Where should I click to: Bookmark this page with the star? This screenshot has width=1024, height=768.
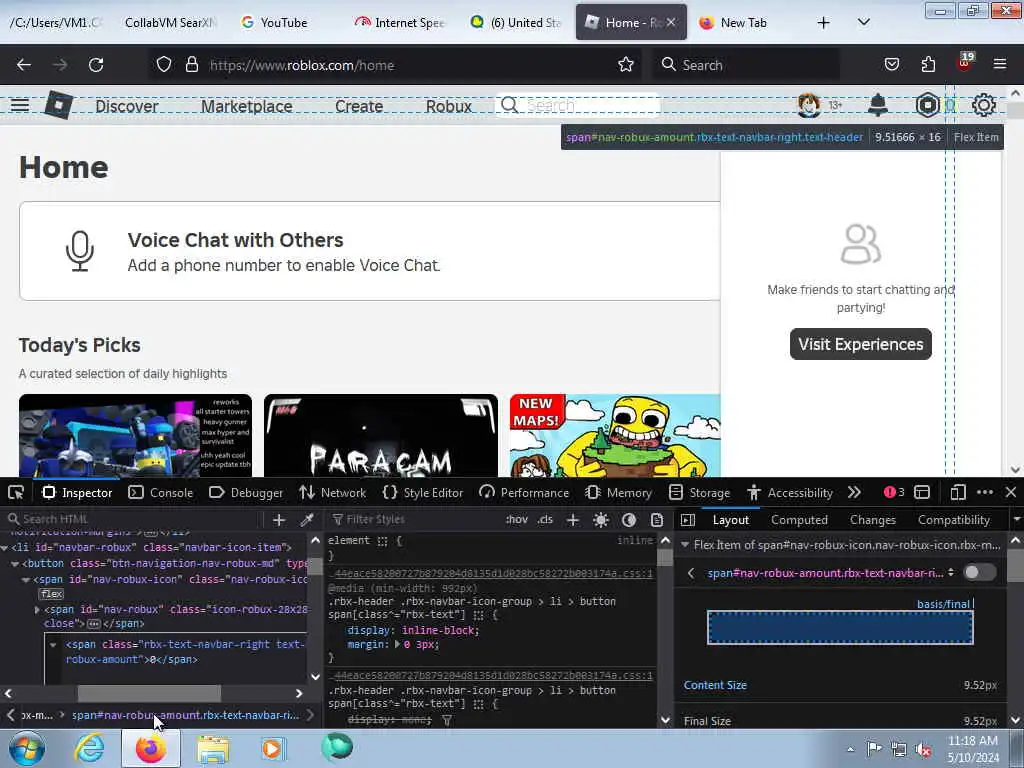tap(626, 65)
